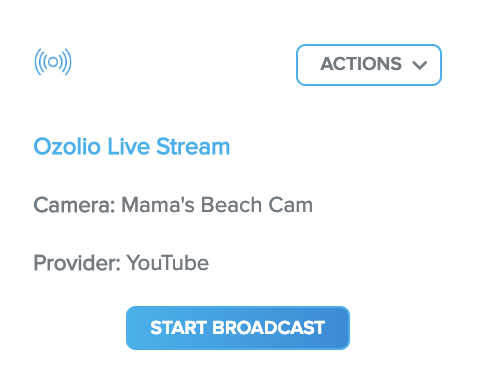Click the live broadcast signal icon

(53, 62)
